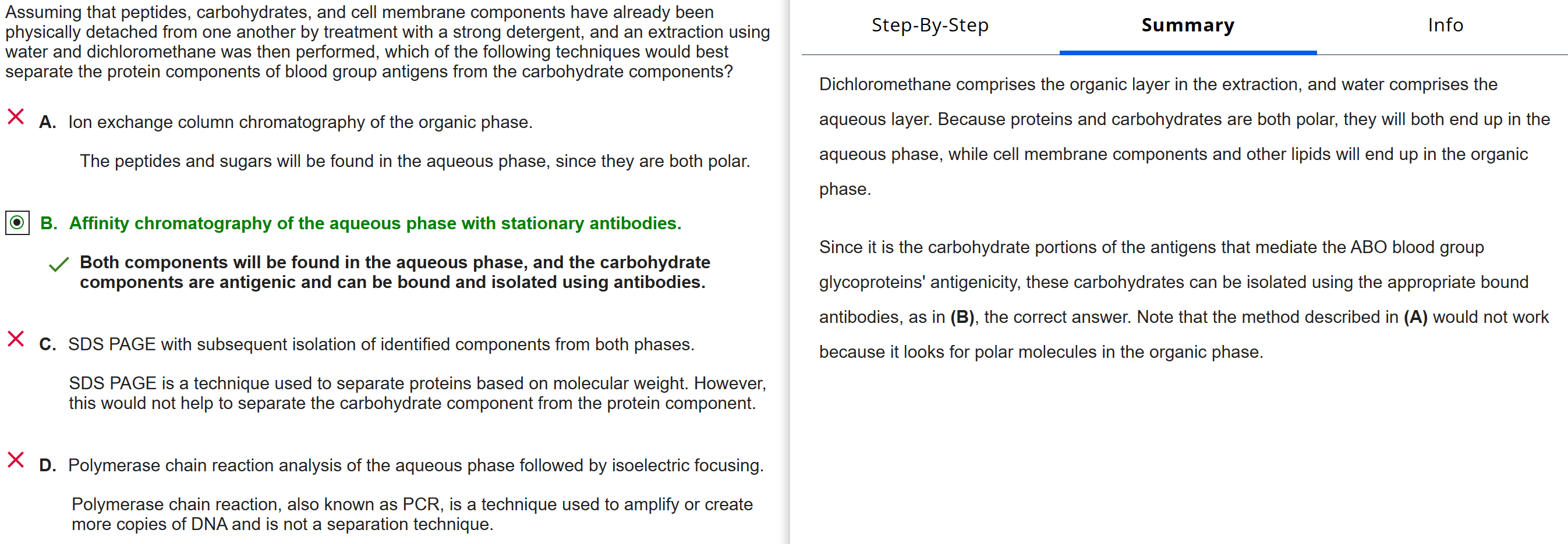Click the question prompt about blood group antigens
This screenshot has height=544, width=1568.
pyautogui.click(x=387, y=42)
